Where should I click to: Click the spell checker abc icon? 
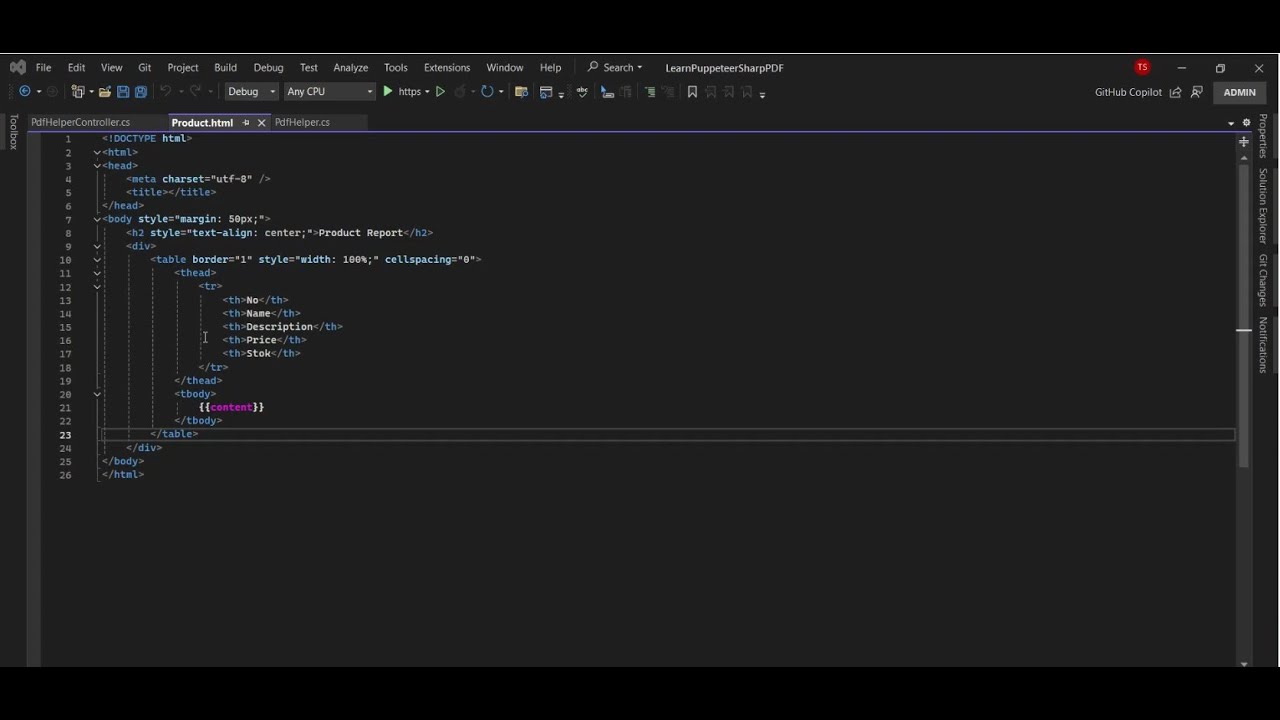click(x=582, y=92)
